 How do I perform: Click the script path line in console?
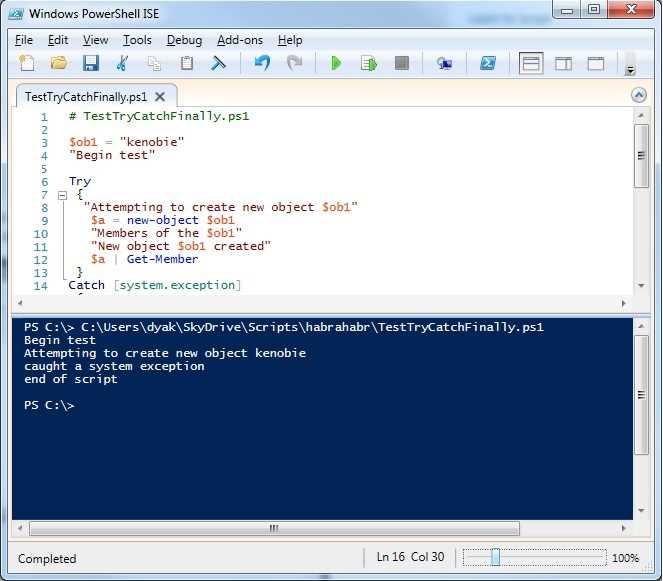[x=284, y=327]
